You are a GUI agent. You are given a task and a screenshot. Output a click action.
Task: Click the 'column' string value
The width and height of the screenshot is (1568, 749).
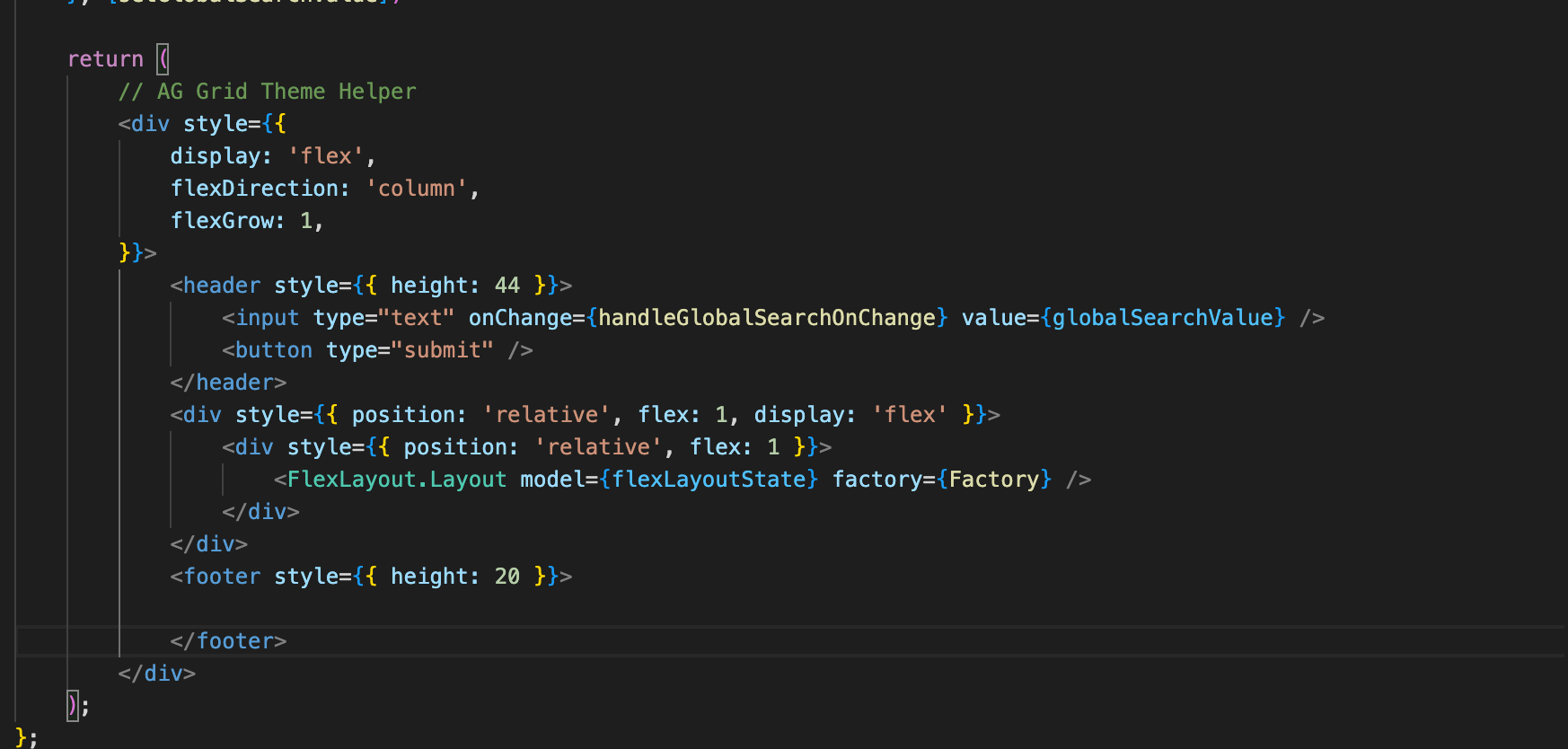417,189
